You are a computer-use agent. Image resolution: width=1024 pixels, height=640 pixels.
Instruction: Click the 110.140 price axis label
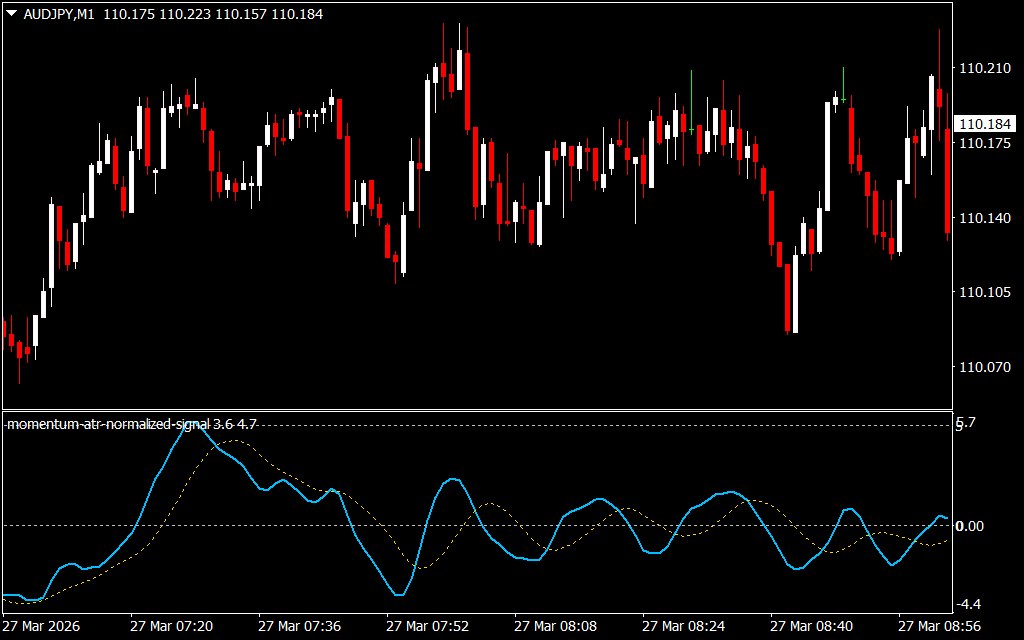983,218
